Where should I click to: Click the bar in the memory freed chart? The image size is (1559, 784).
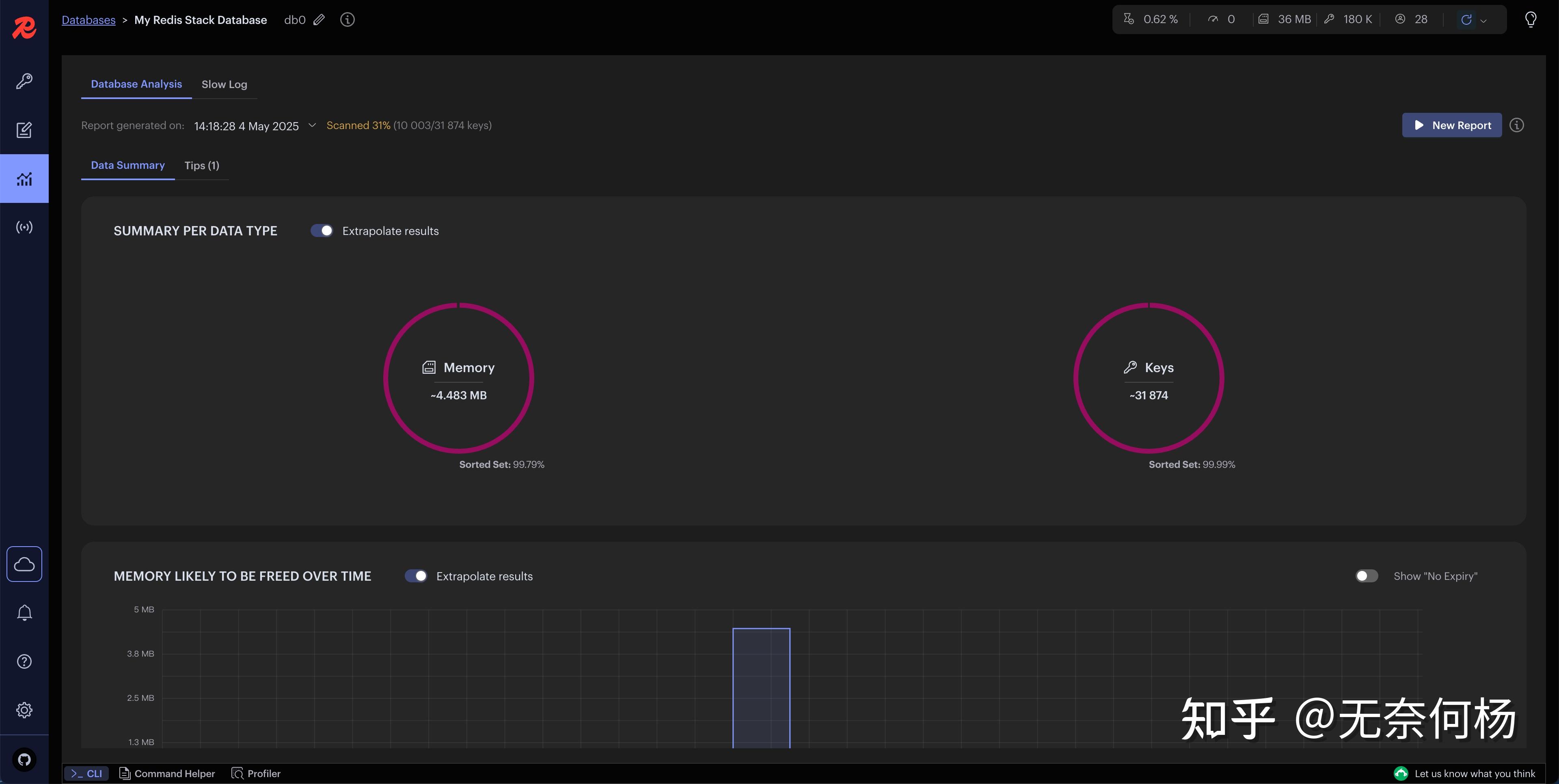[761, 688]
